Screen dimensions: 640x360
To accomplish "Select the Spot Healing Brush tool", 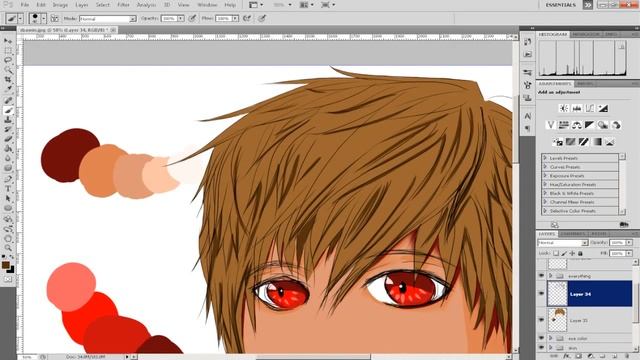I will coord(8,100).
